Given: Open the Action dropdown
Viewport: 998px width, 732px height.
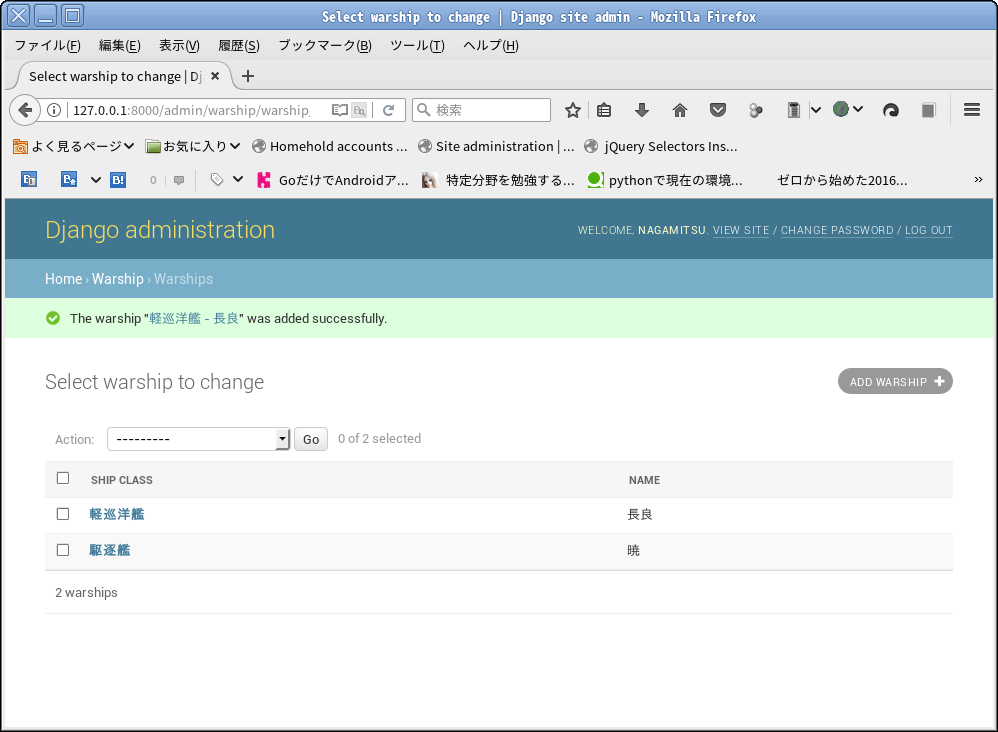Looking at the screenshot, I should coord(199,439).
